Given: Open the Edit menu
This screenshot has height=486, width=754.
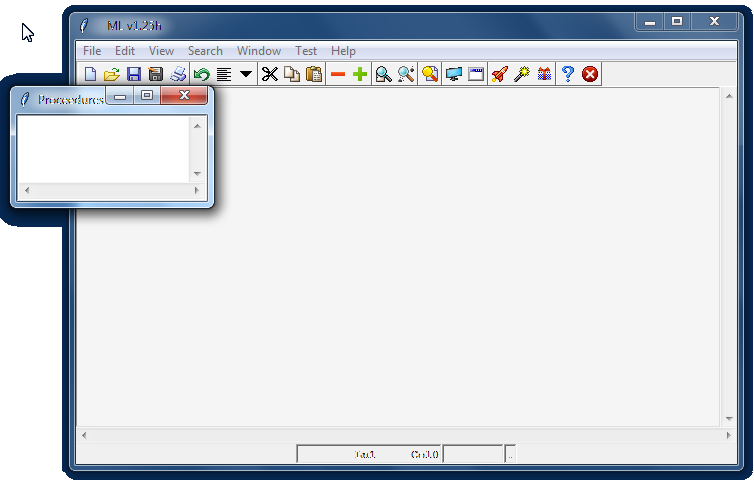Looking at the screenshot, I should coord(125,51).
